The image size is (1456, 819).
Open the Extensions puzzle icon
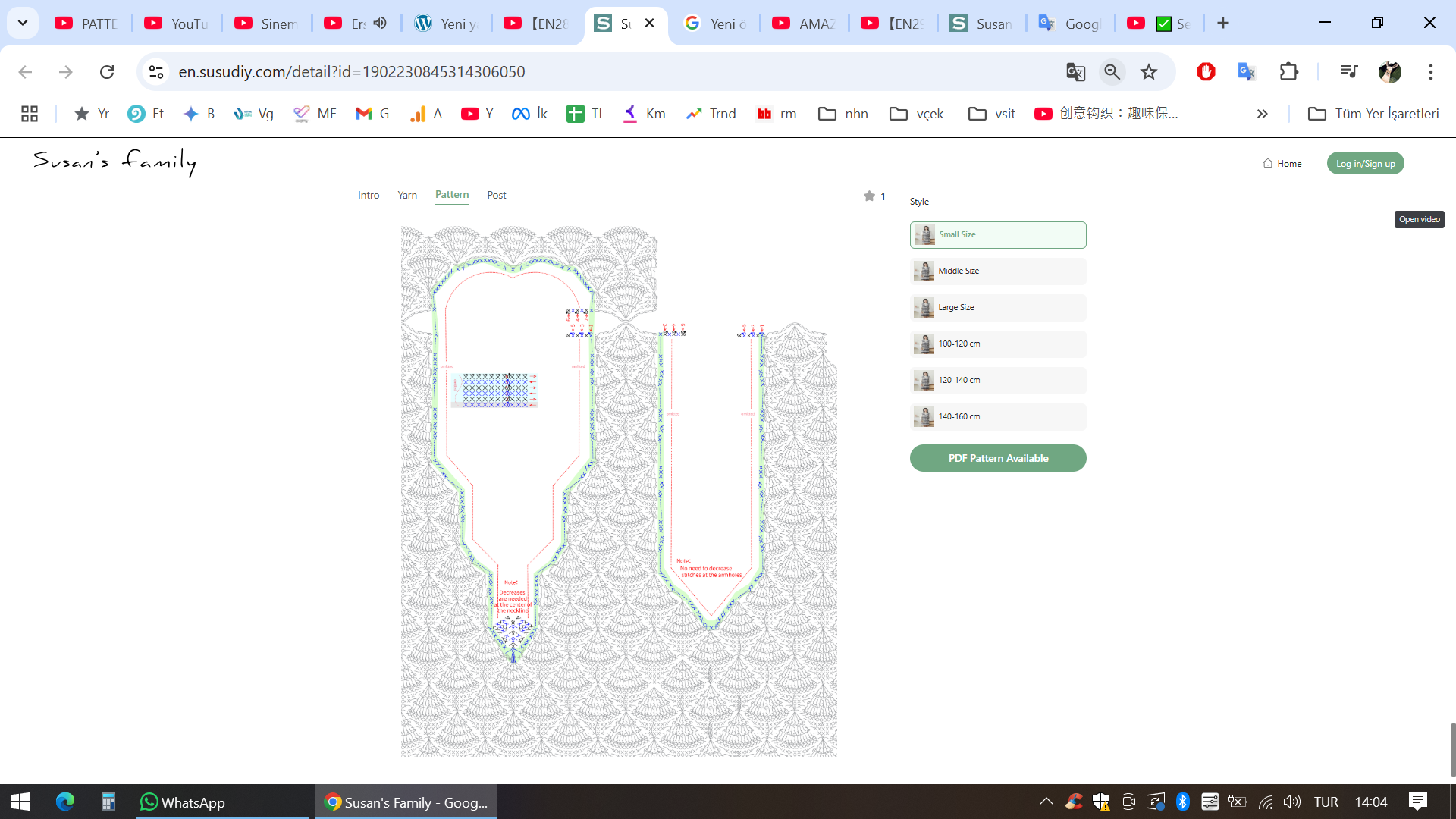point(1288,72)
